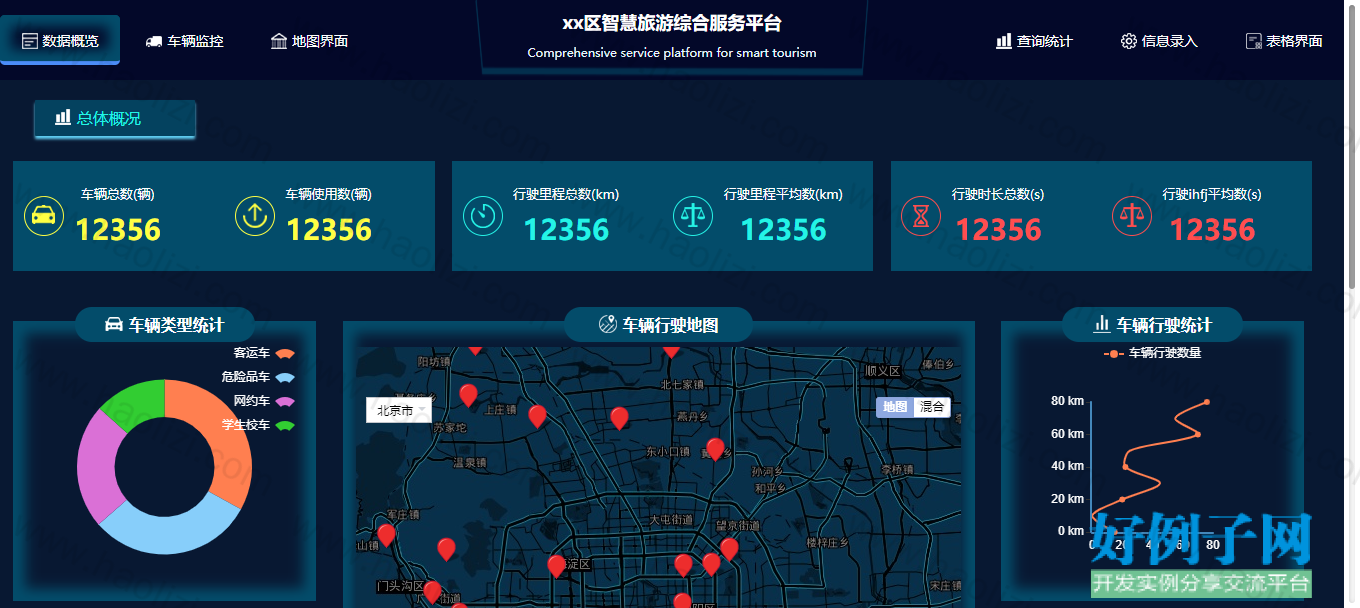The image size is (1360, 608).
Task: Click map marker beside 军庄镇
Action: coord(386,536)
